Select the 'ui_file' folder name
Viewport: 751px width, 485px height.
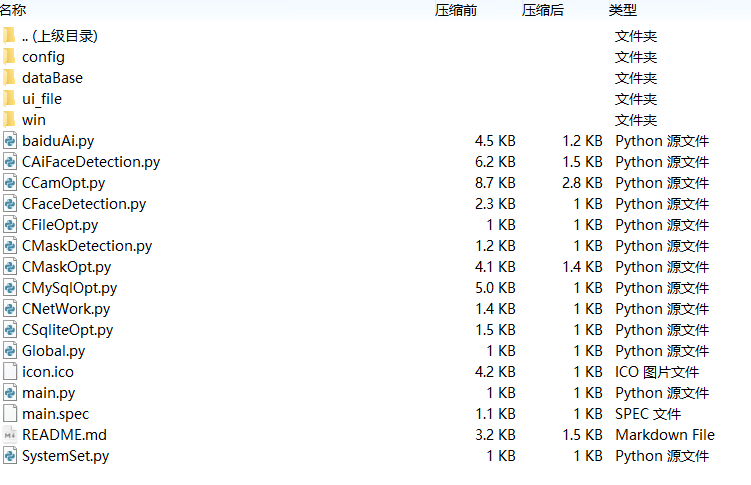pyautogui.click(x=42, y=99)
